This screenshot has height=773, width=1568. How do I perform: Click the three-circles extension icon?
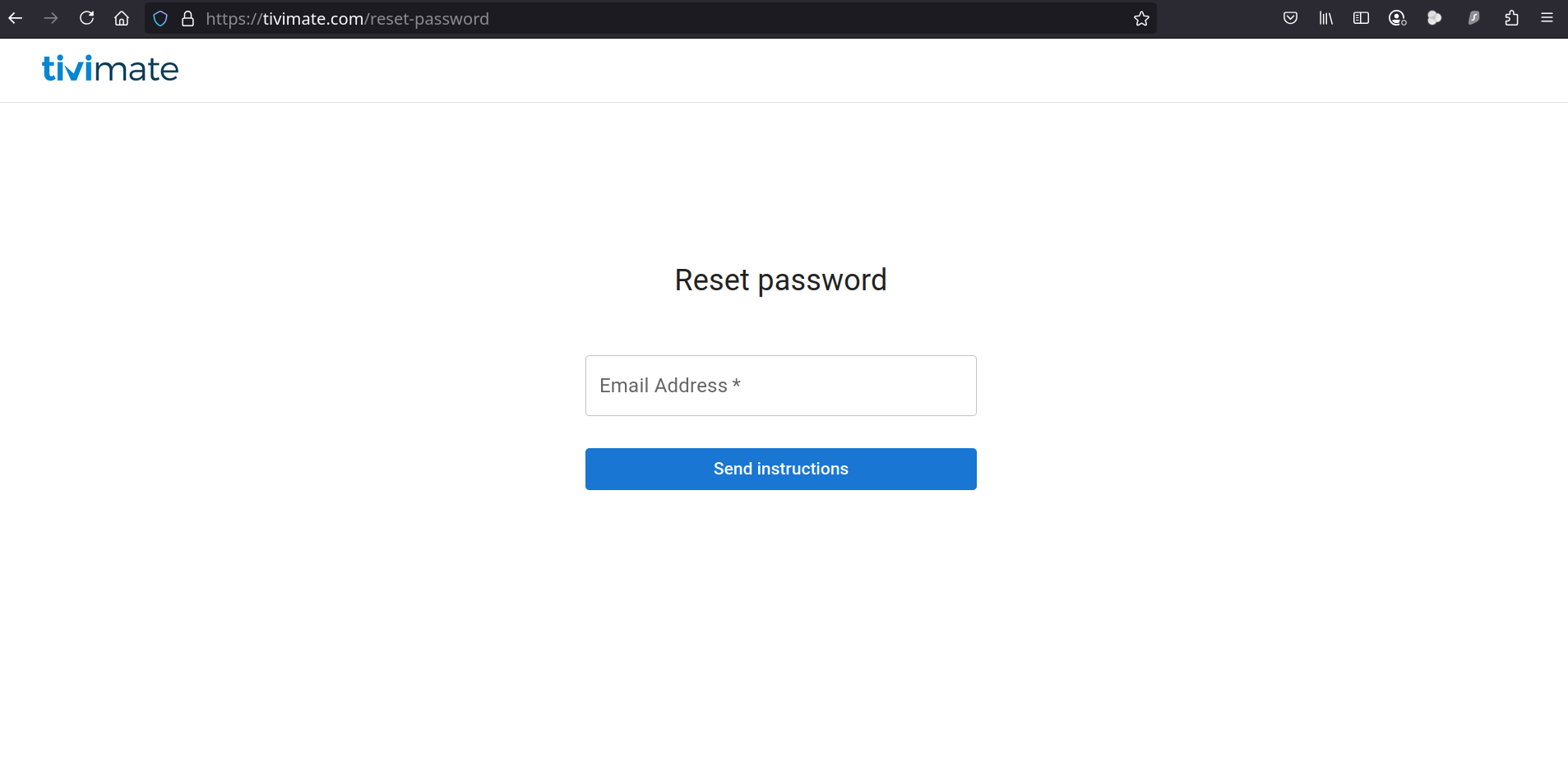pyautogui.click(x=1434, y=18)
